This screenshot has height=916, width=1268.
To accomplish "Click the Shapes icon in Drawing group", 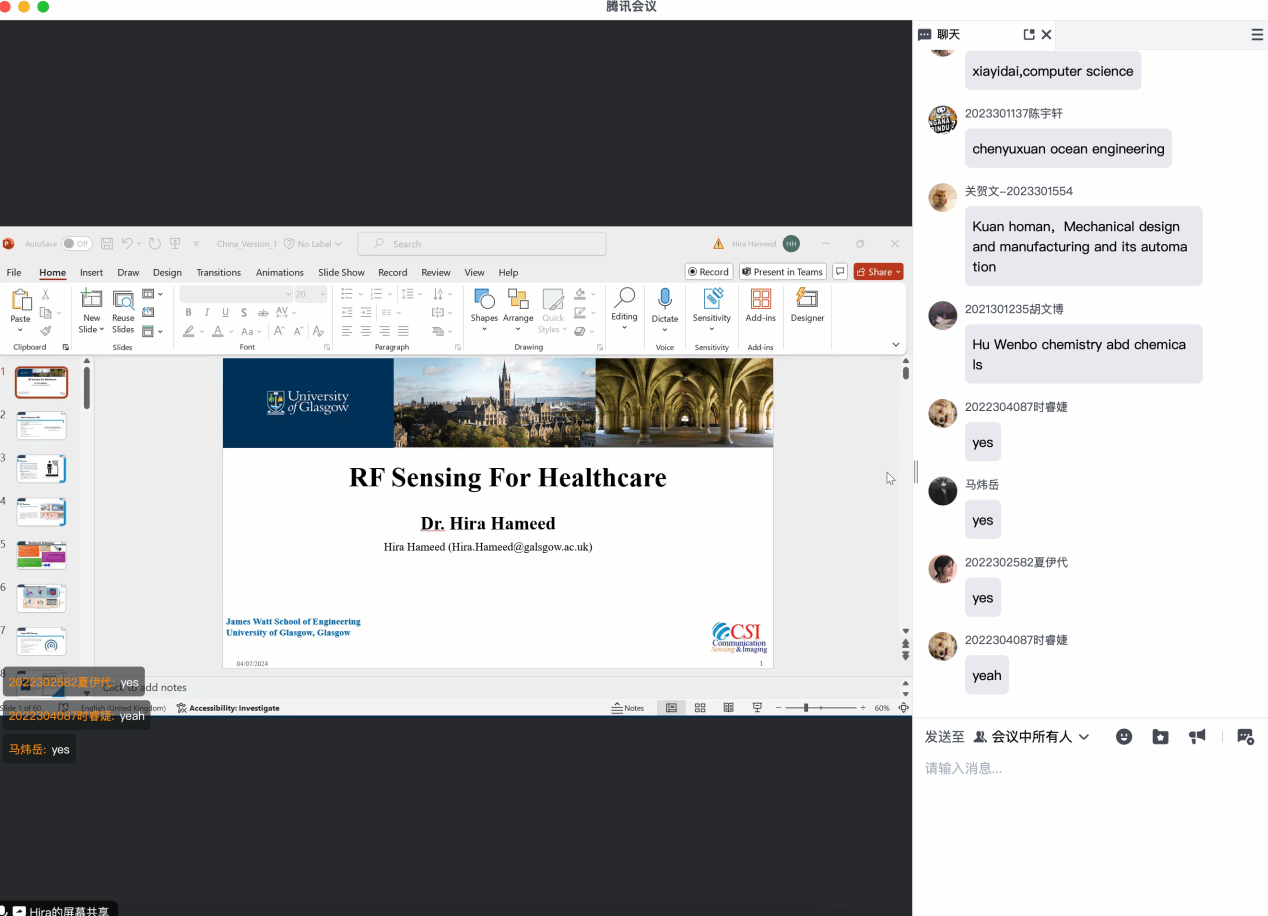I will click(x=484, y=300).
